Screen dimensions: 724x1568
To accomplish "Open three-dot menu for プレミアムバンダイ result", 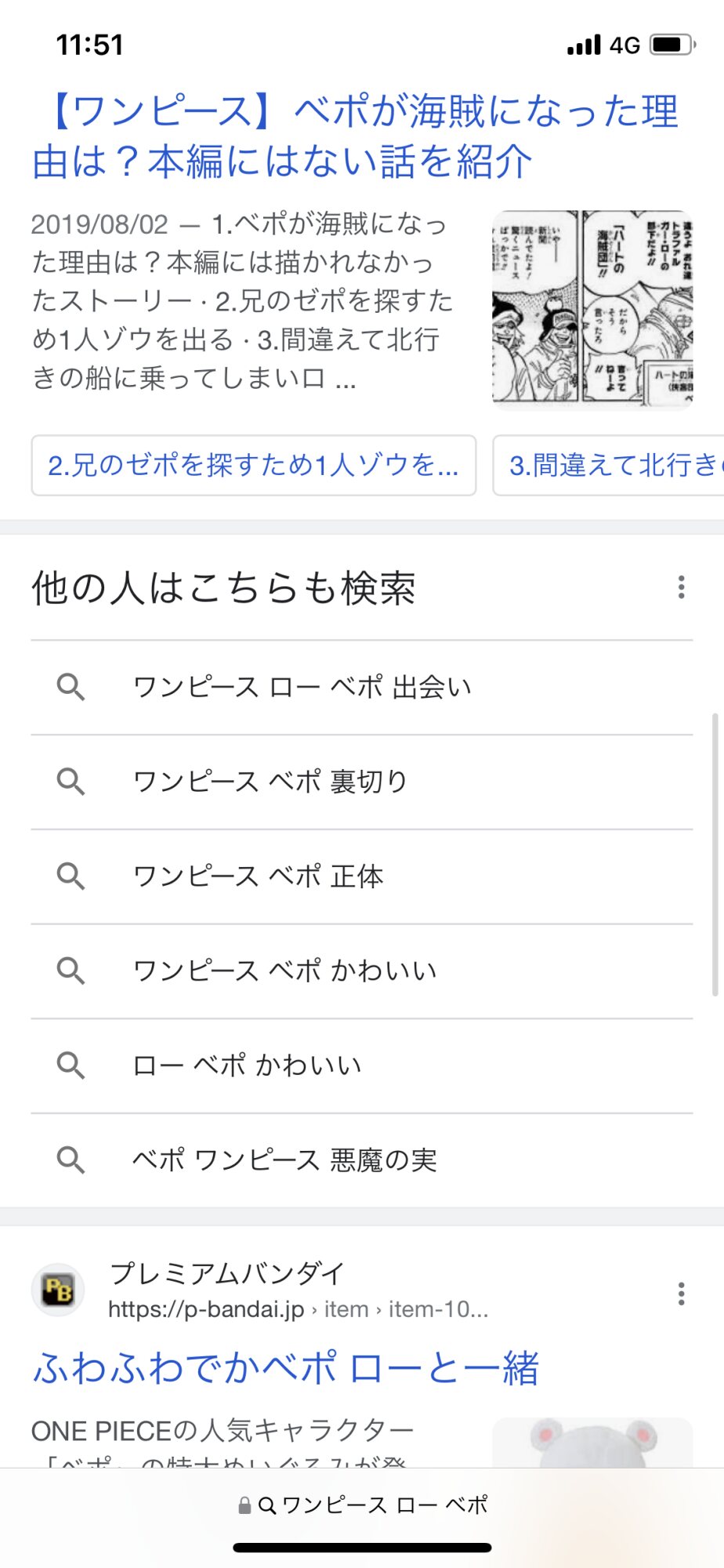I will [681, 1294].
